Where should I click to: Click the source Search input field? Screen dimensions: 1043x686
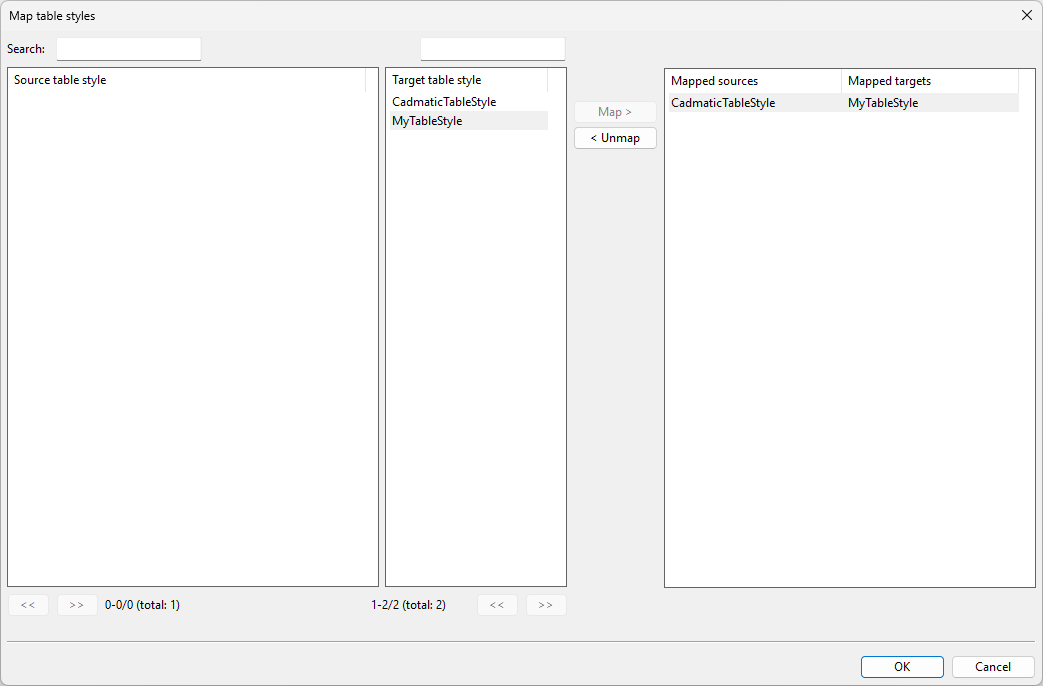coord(129,49)
